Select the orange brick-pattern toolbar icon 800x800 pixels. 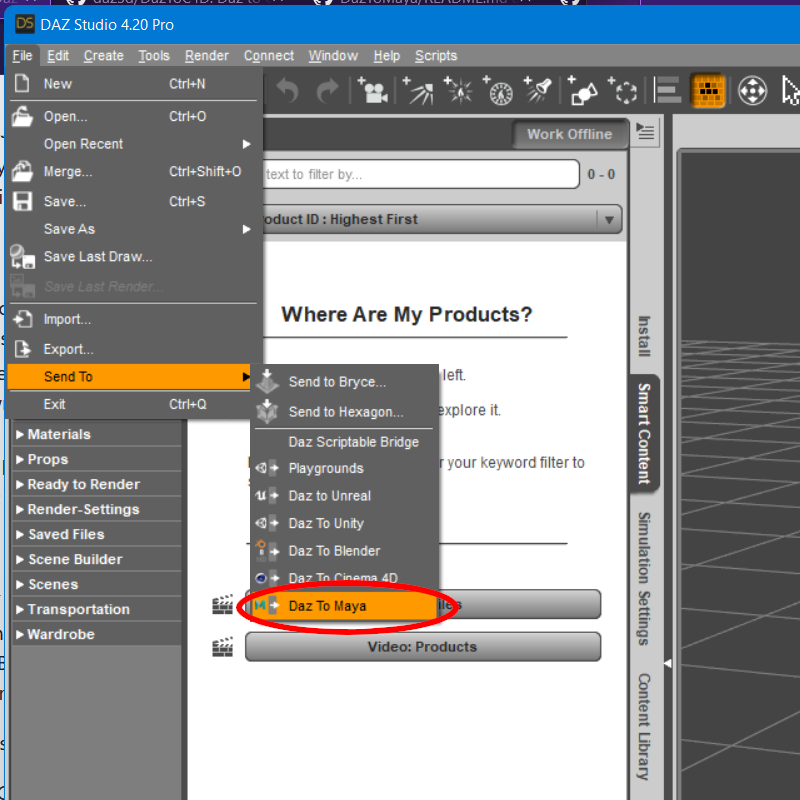tap(708, 91)
